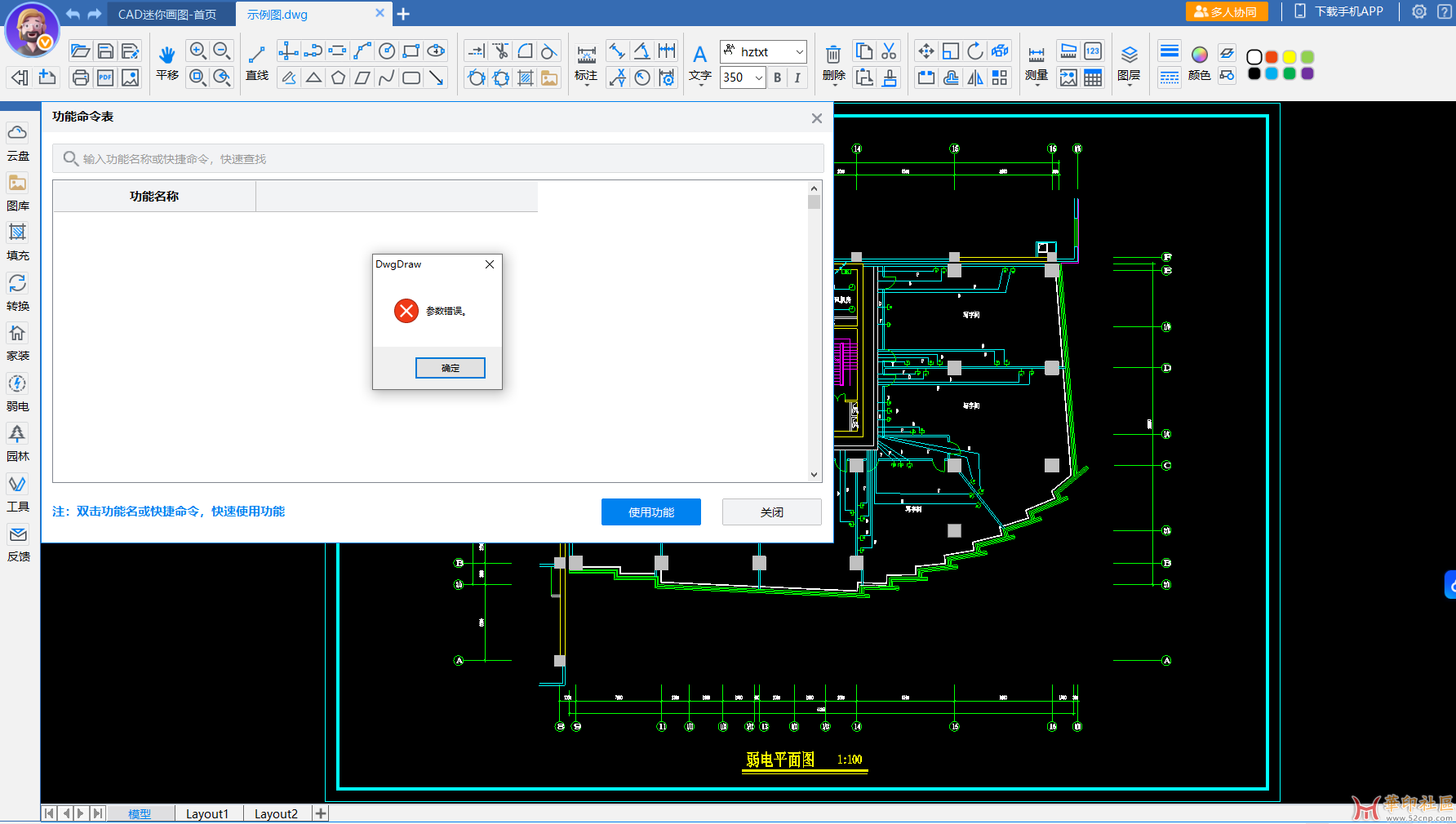Save the drawing with the diskette icon
The image size is (1456, 824).
105,51
